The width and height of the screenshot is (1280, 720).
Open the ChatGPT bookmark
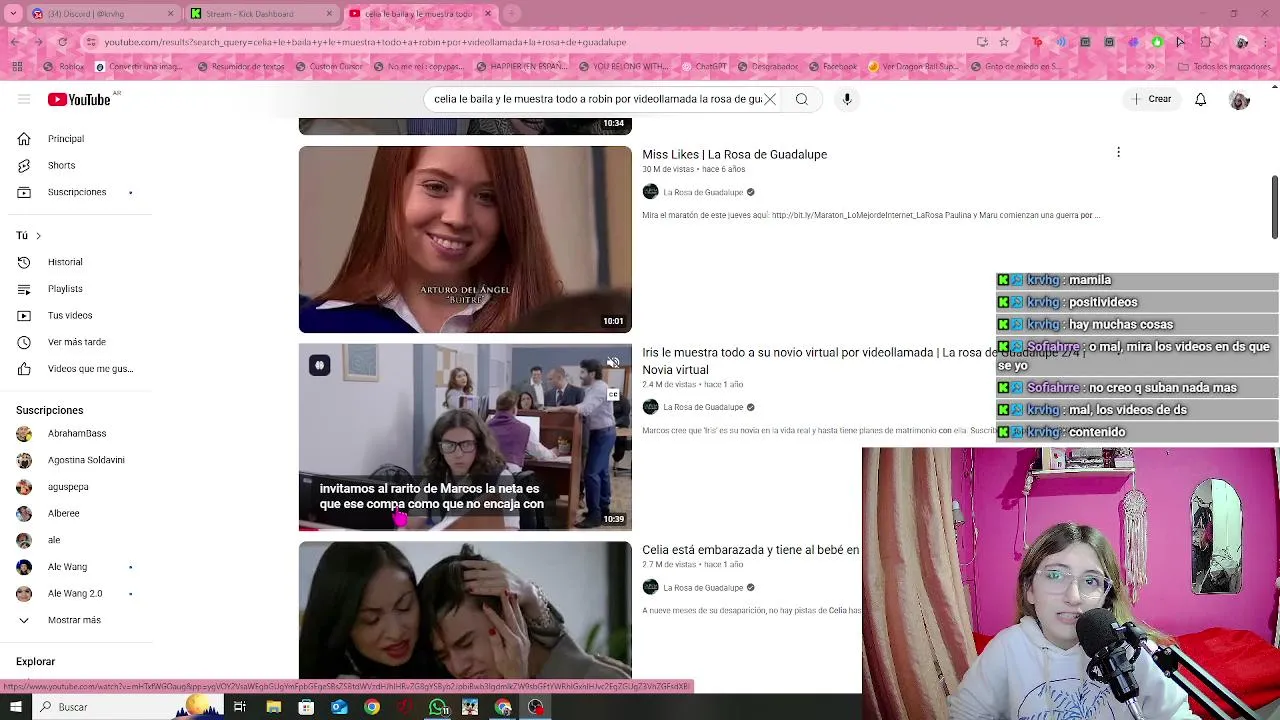click(x=703, y=67)
